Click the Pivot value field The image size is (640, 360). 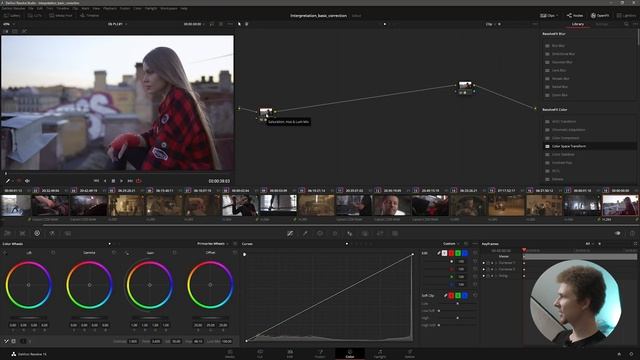(x=156, y=341)
